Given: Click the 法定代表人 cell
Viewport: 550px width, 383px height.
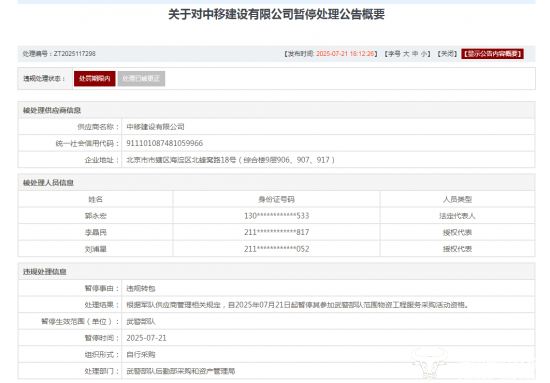Looking at the screenshot, I should (x=457, y=216).
